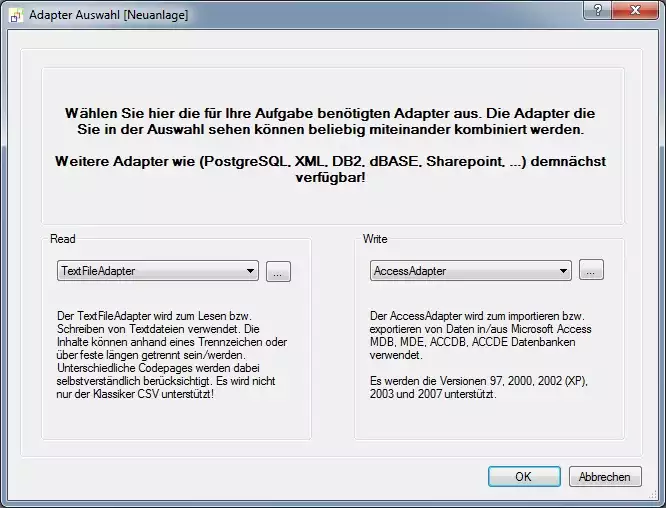
Task: Expand the Read adapter dropdown arrow
Action: pyautogui.click(x=250, y=271)
